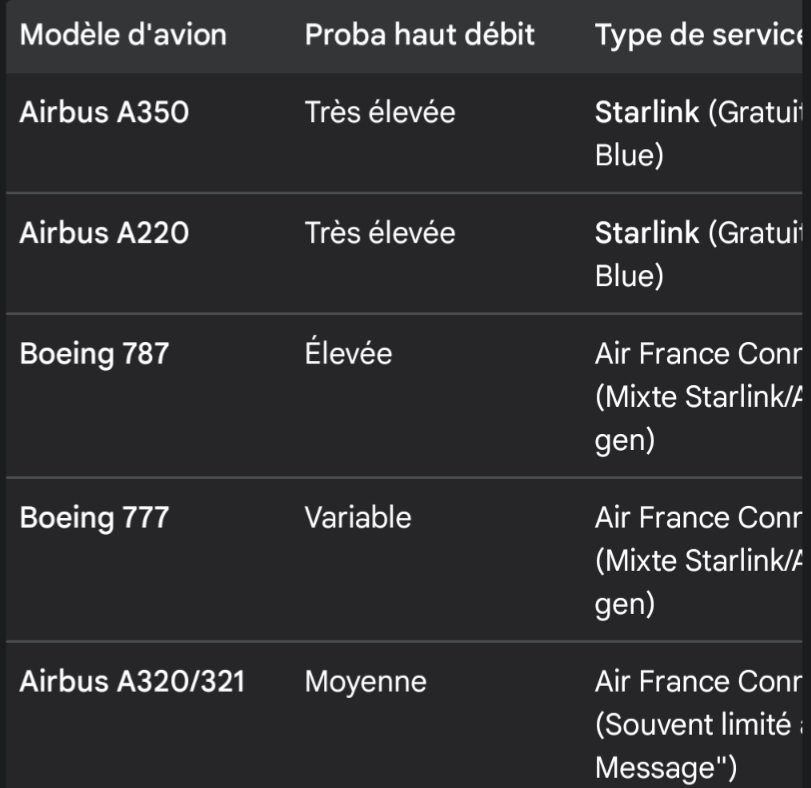Select the "Boeing 787" row label
The width and height of the screenshot is (811, 788).
[95, 354]
